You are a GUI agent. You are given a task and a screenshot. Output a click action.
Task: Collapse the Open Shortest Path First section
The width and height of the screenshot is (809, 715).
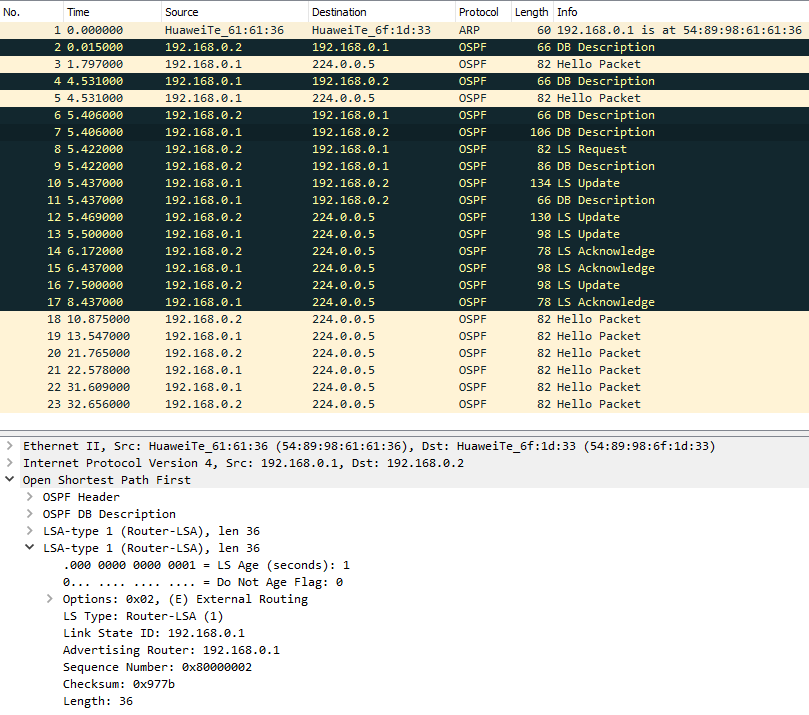9,479
